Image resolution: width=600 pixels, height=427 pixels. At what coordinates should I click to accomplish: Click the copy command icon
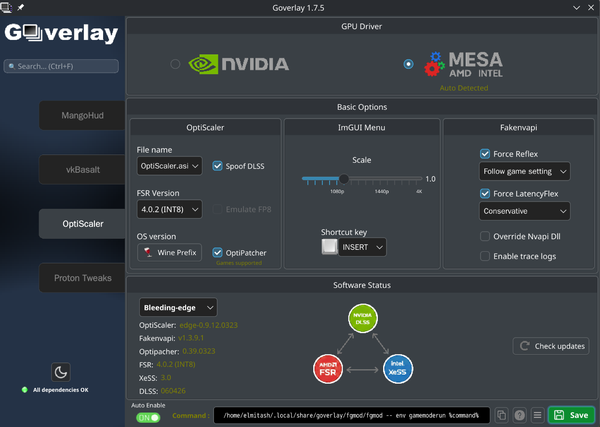coord(502,415)
